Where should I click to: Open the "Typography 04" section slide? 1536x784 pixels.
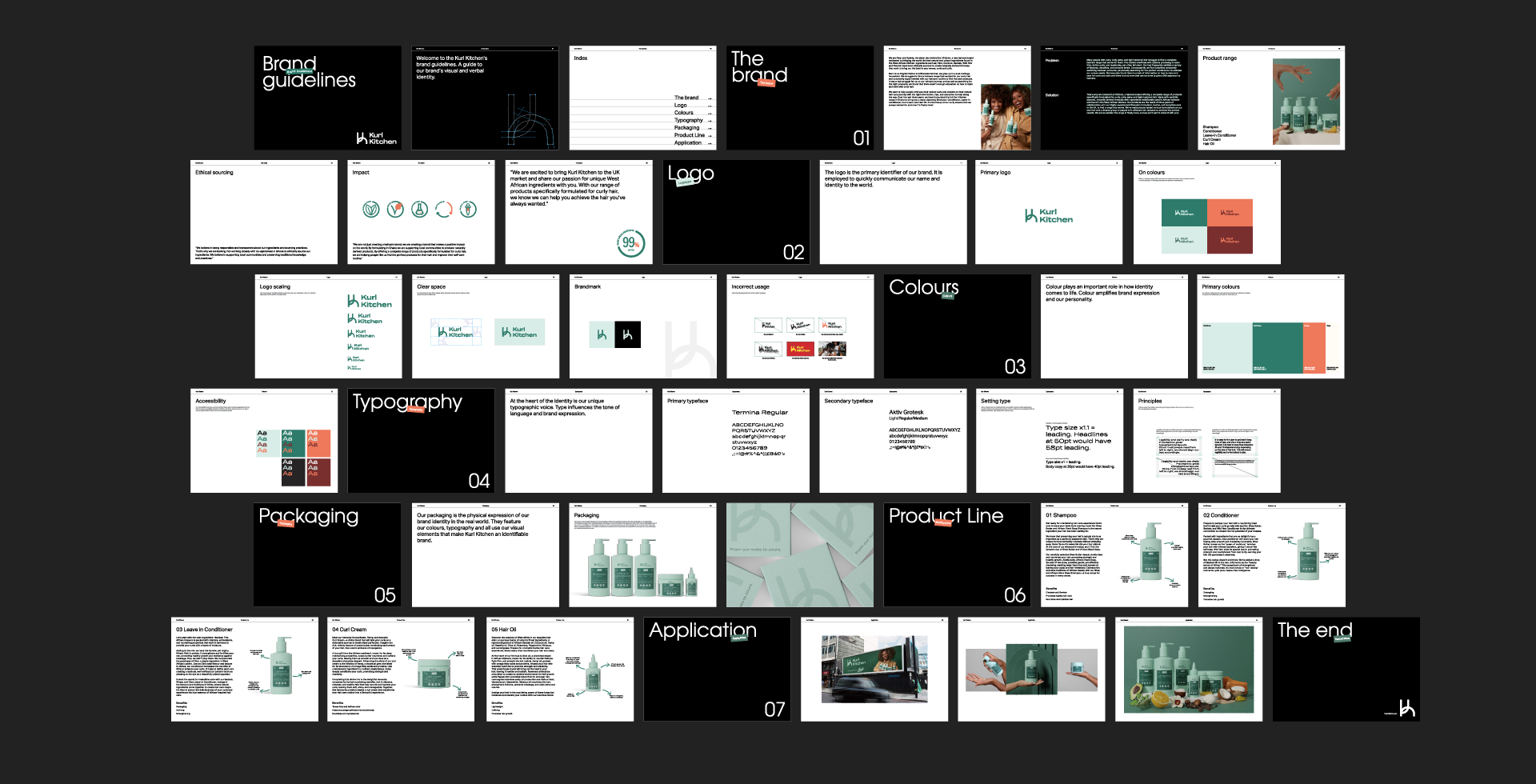point(421,441)
